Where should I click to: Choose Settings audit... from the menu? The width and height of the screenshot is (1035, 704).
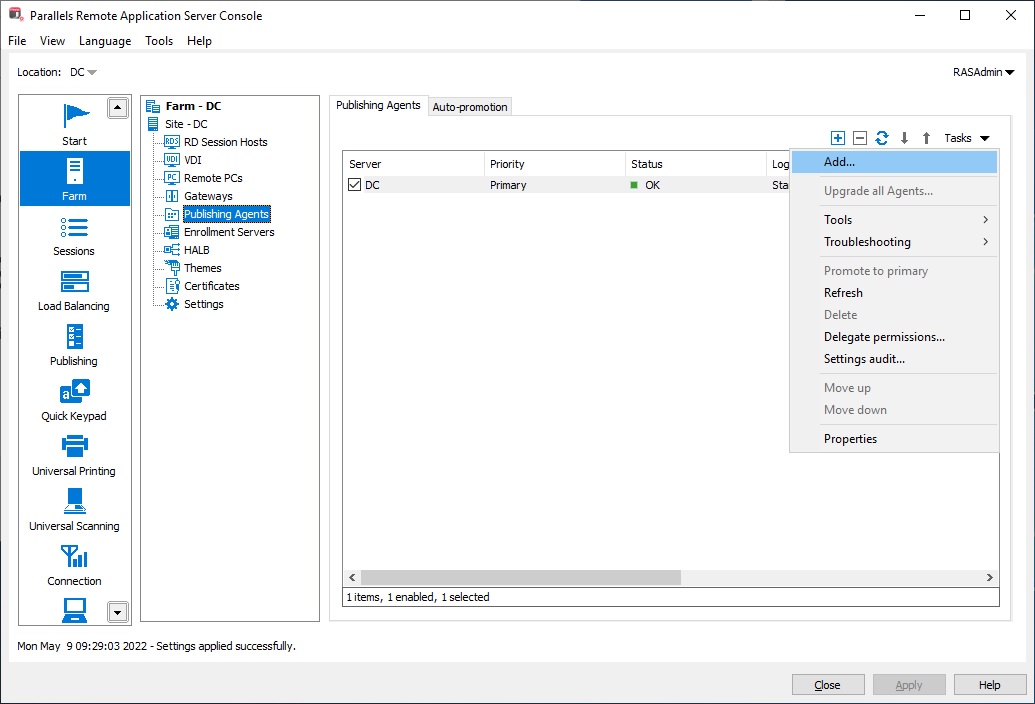[x=894, y=359]
